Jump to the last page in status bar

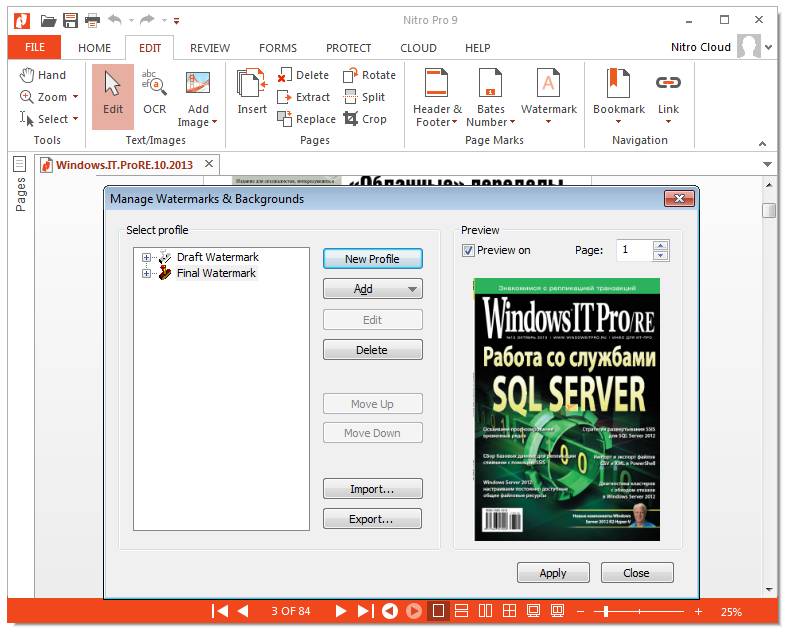click(x=365, y=611)
